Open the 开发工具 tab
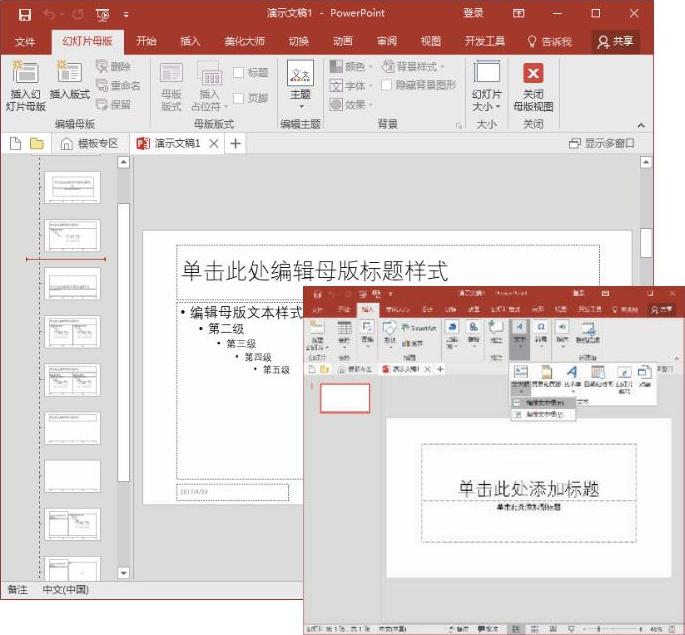Screen dimensions: 685x635 (484, 41)
